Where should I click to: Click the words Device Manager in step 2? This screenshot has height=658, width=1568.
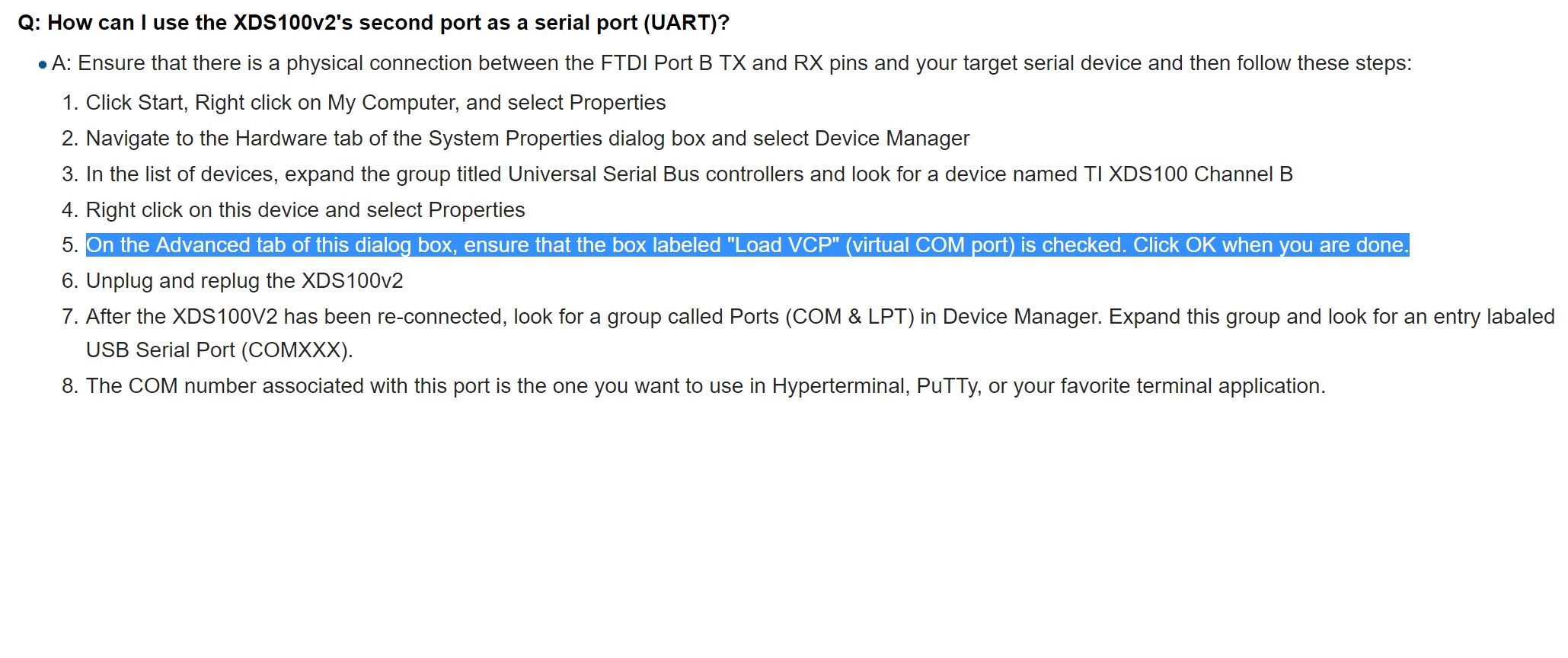click(892, 139)
